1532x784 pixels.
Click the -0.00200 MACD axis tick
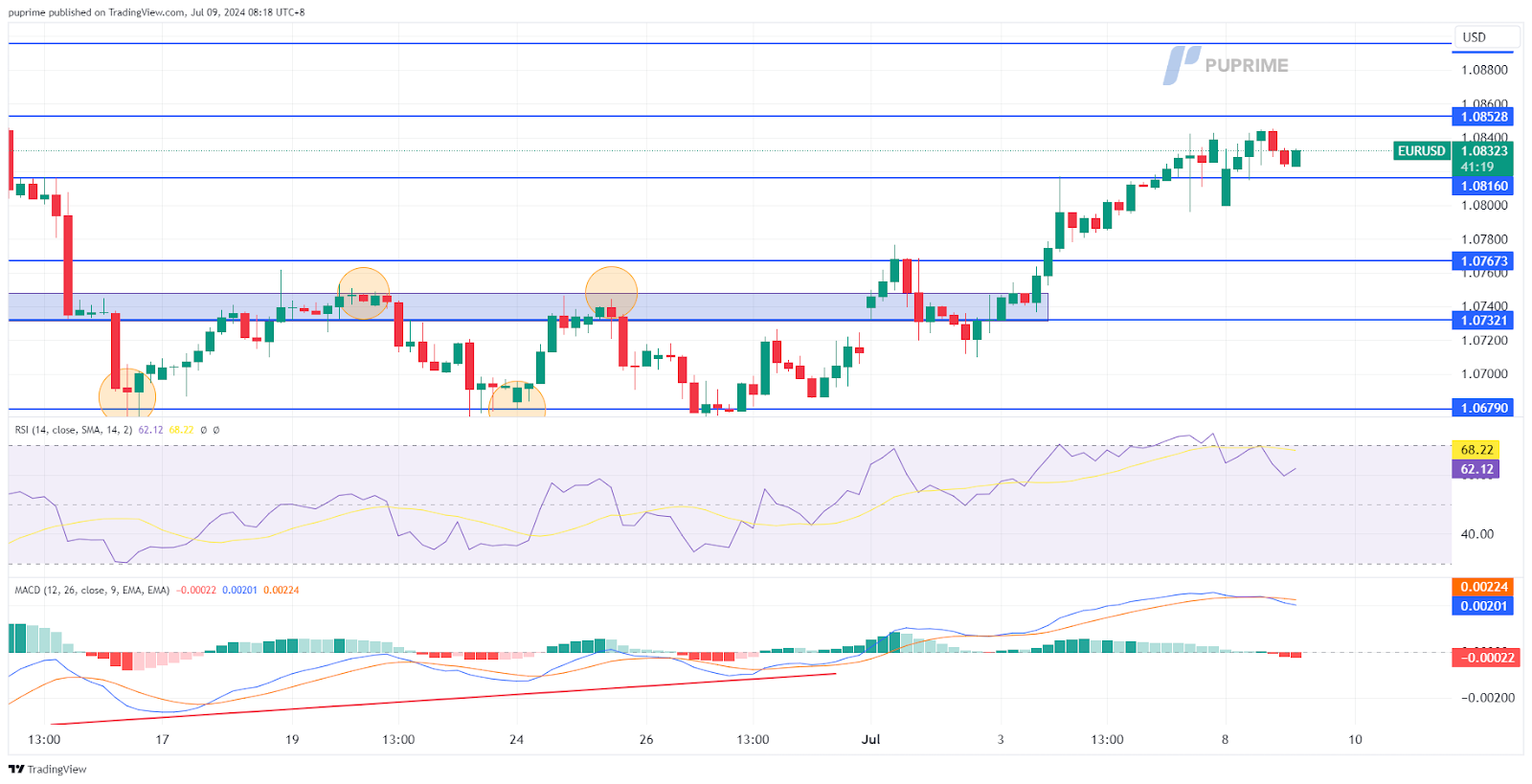click(1487, 698)
